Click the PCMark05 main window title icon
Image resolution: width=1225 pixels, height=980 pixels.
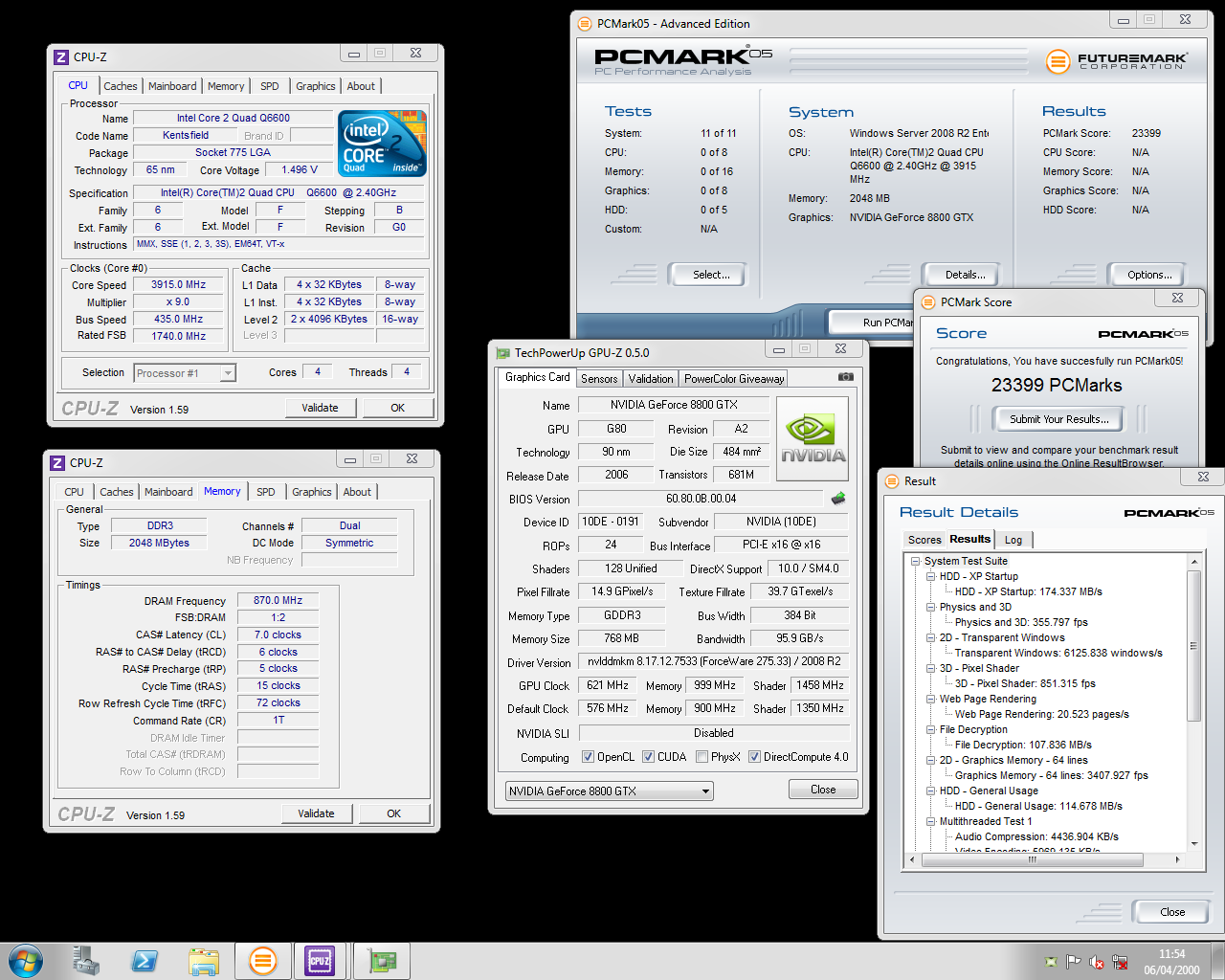pos(585,24)
